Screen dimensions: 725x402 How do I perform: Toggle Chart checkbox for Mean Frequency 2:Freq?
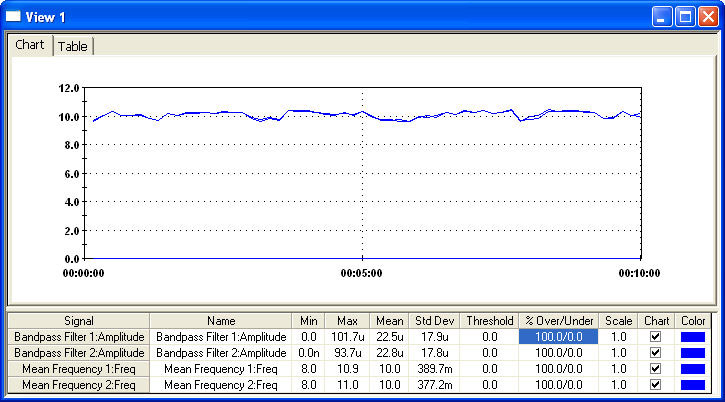tap(655, 385)
